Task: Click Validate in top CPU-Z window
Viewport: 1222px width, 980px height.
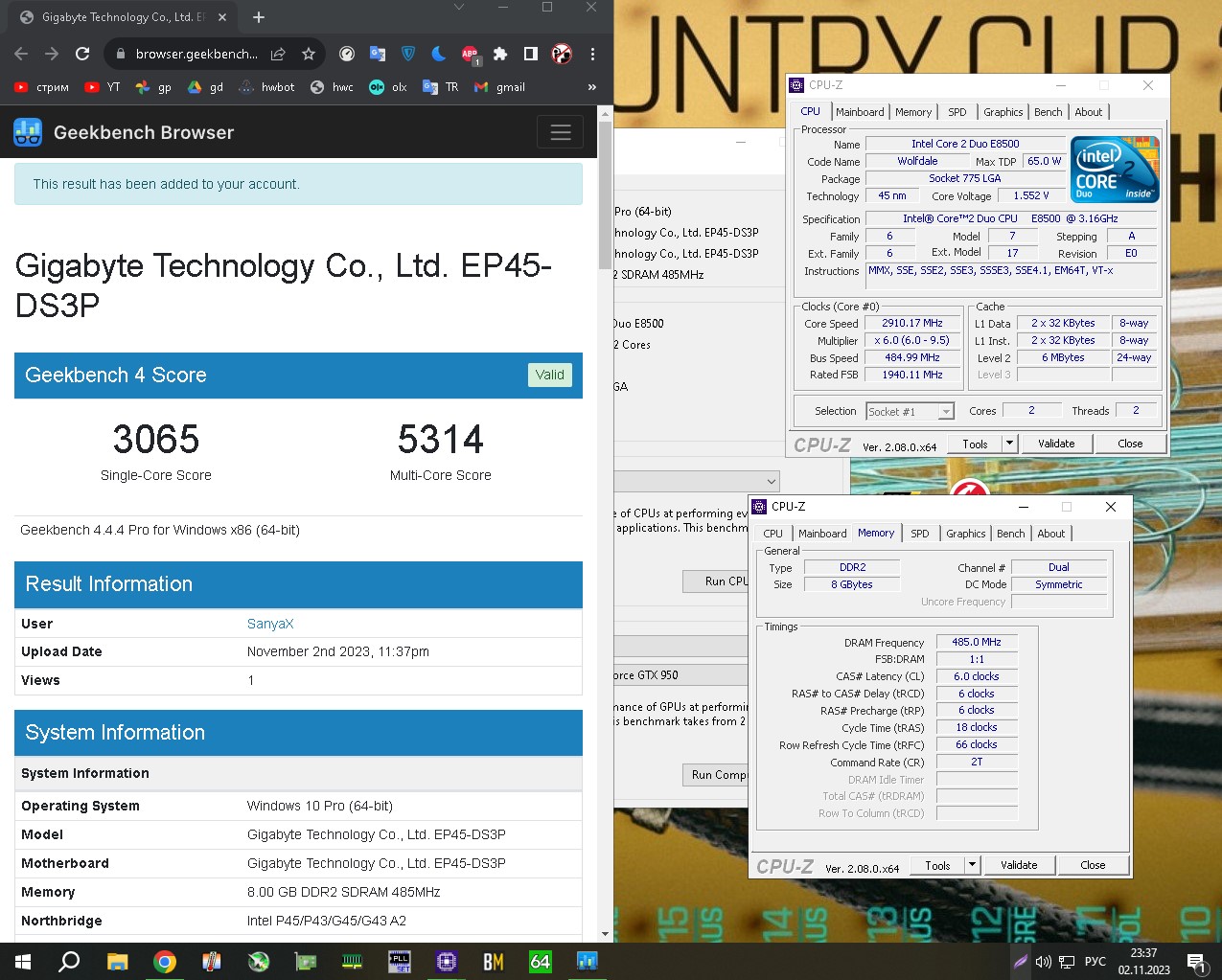Action: (1056, 444)
